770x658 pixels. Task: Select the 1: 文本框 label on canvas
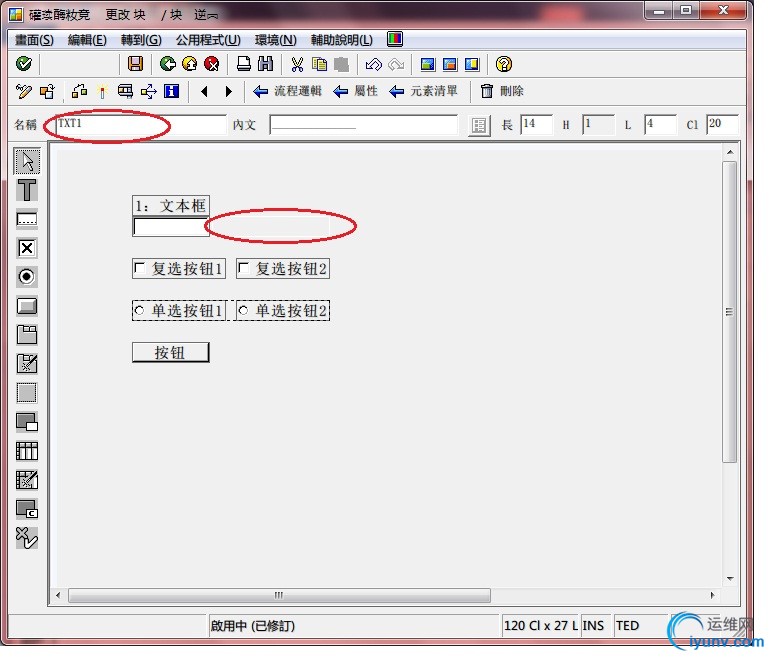171,205
